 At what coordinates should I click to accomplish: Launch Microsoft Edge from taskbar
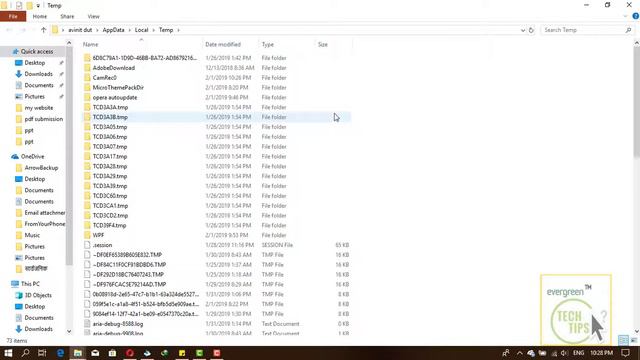point(60,353)
